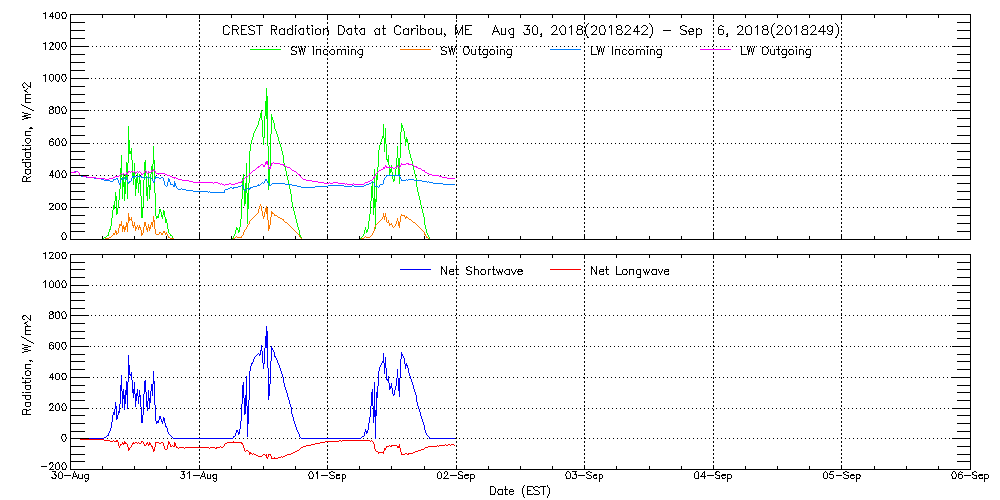The height and width of the screenshot is (500, 1000).
Task: Click the 06-Sep date tick label
Action: [x=969, y=476]
